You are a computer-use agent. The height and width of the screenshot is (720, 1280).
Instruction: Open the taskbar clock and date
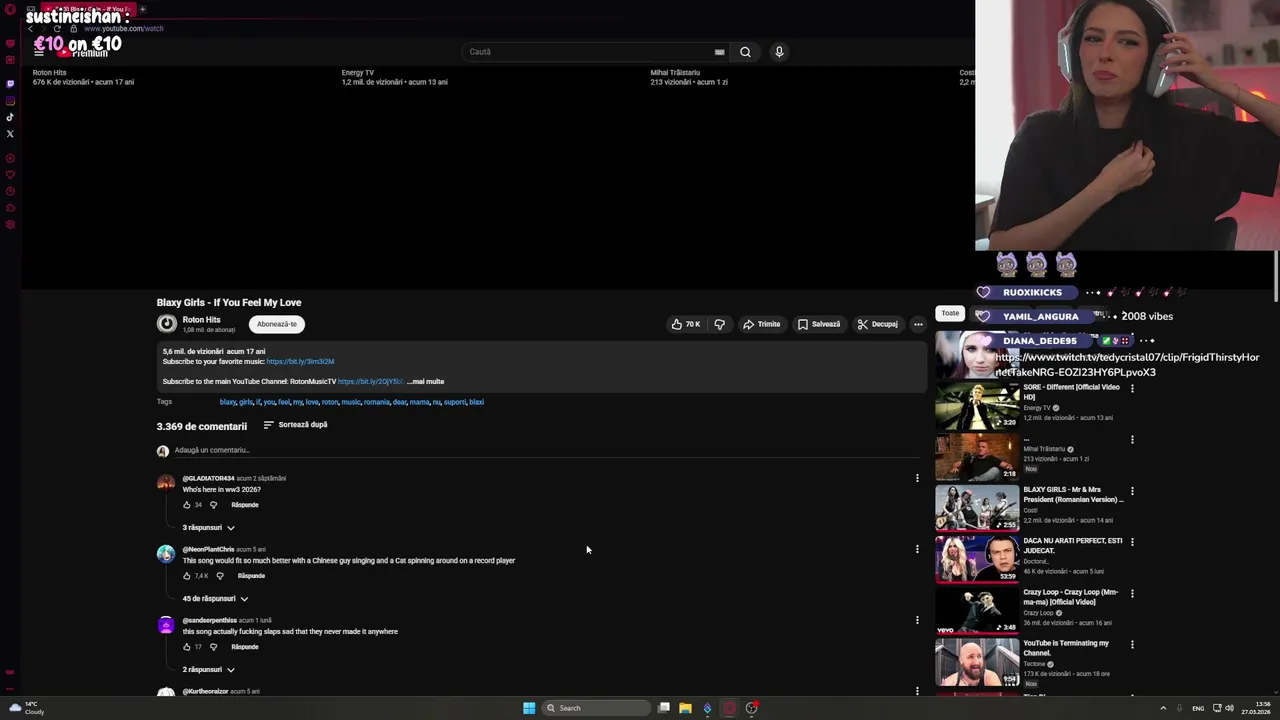point(1257,708)
